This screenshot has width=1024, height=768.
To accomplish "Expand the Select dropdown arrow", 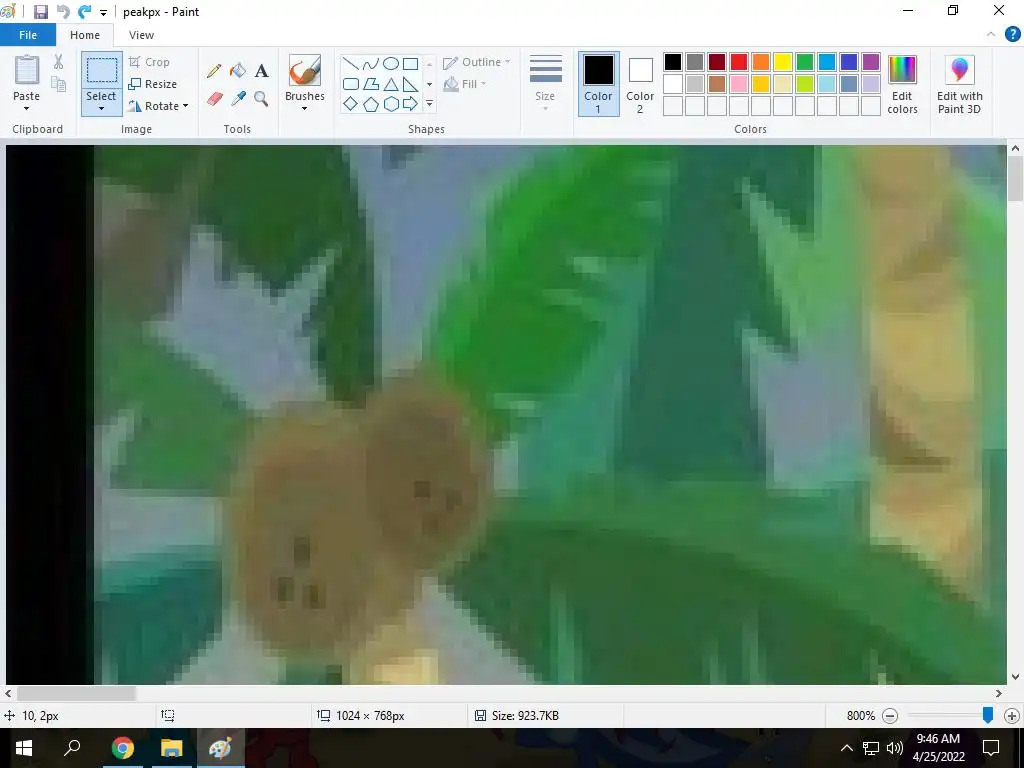I will click(101, 109).
